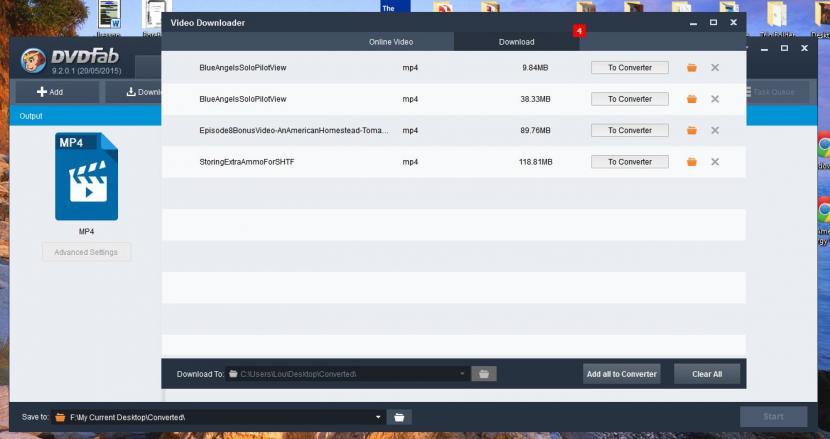Click the Save to path field
Viewport: 830px width, 439px height.
(218, 417)
